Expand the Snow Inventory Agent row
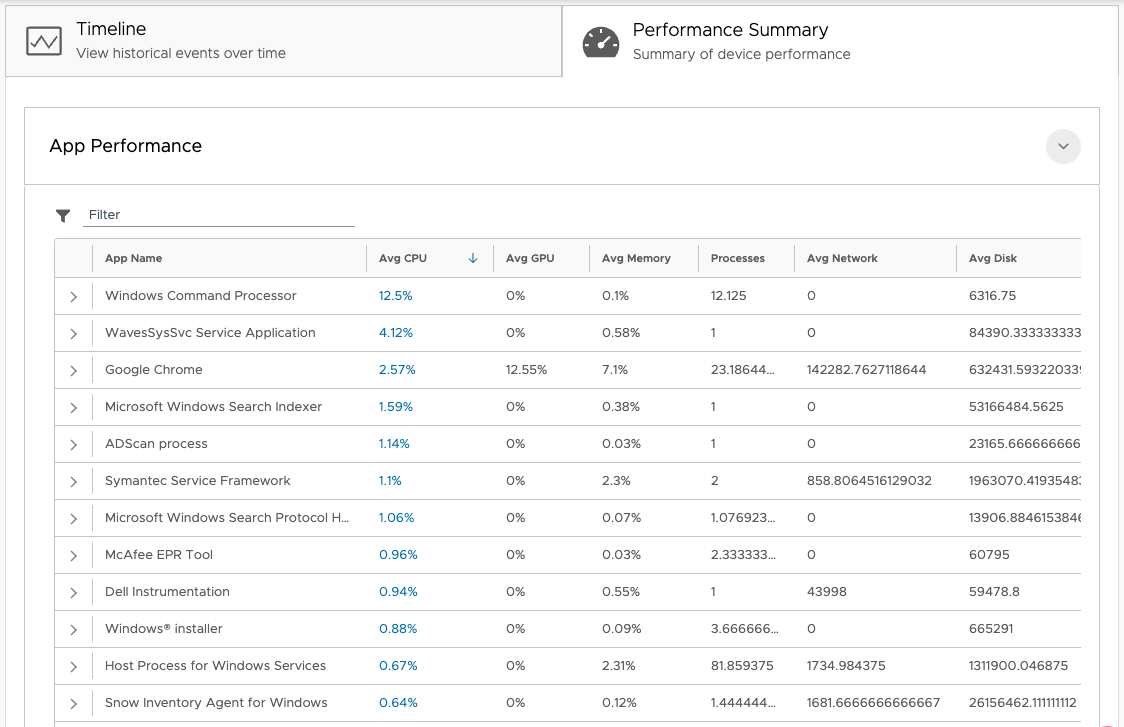This screenshot has height=727, width=1124. pos(73,704)
